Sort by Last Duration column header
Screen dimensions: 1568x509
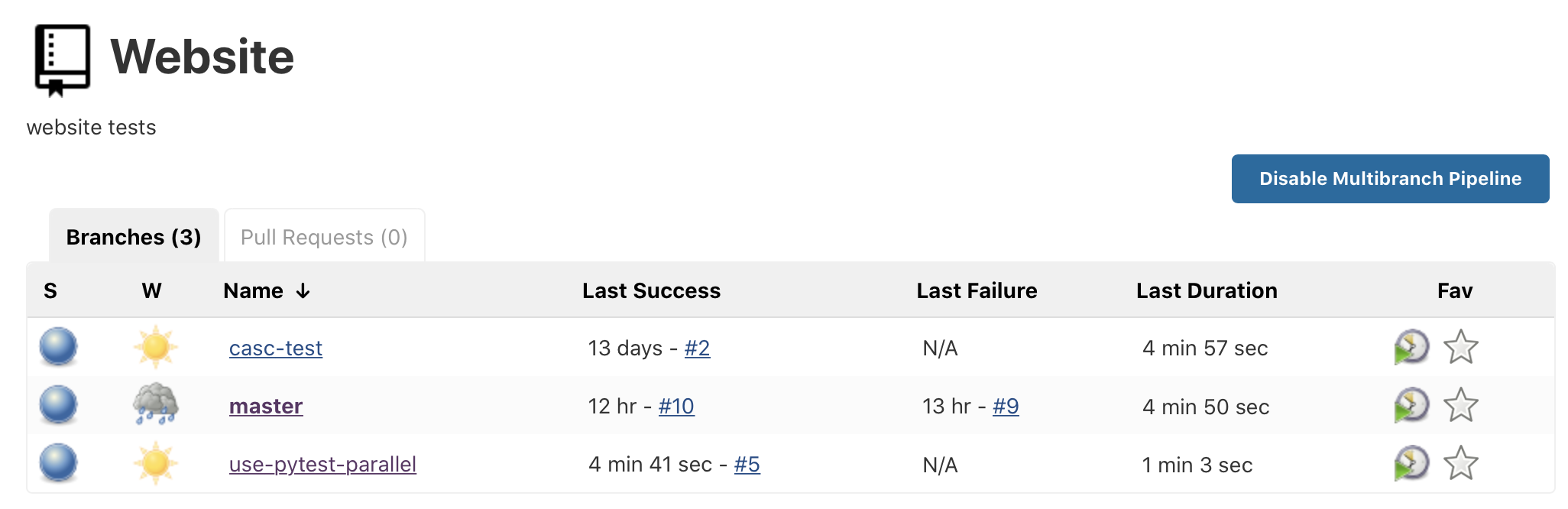1206,290
